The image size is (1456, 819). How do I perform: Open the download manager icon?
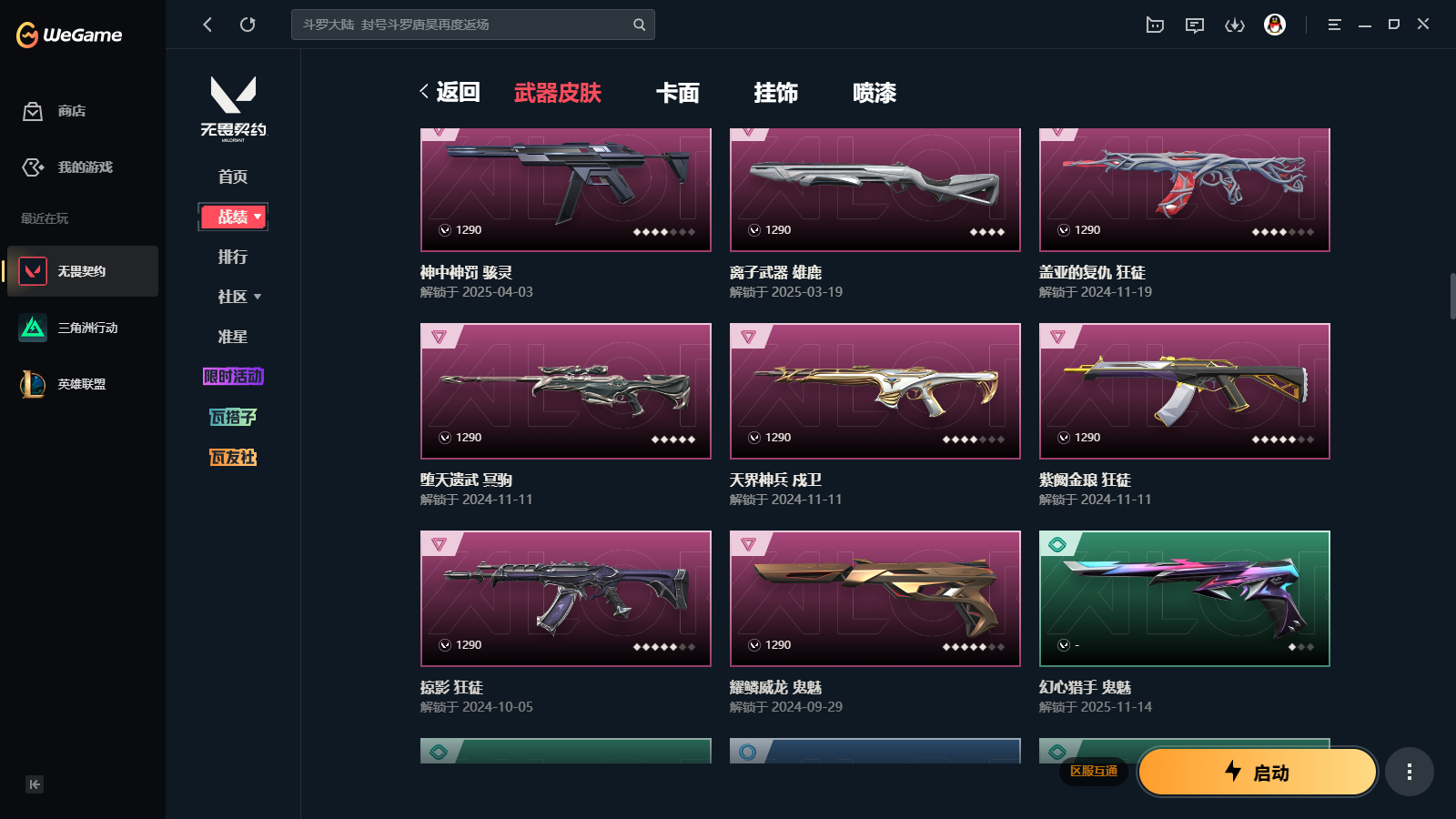(x=1235, y=25)
